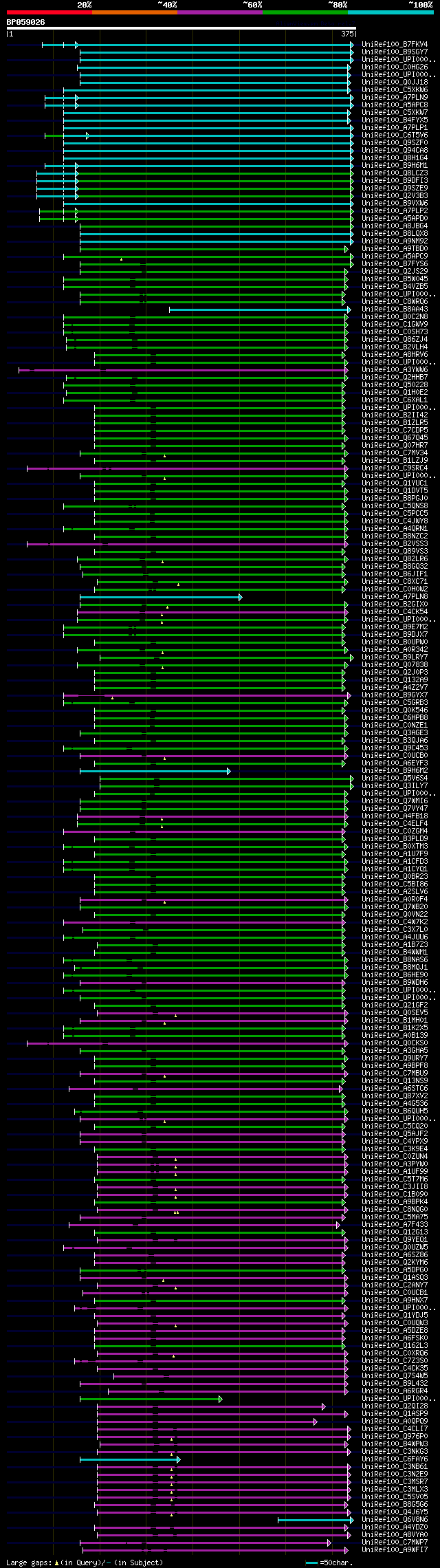Open hit UniRef100_B9SGY7
This screenshot has height=1568, width=440.
[x=395, y=52]
